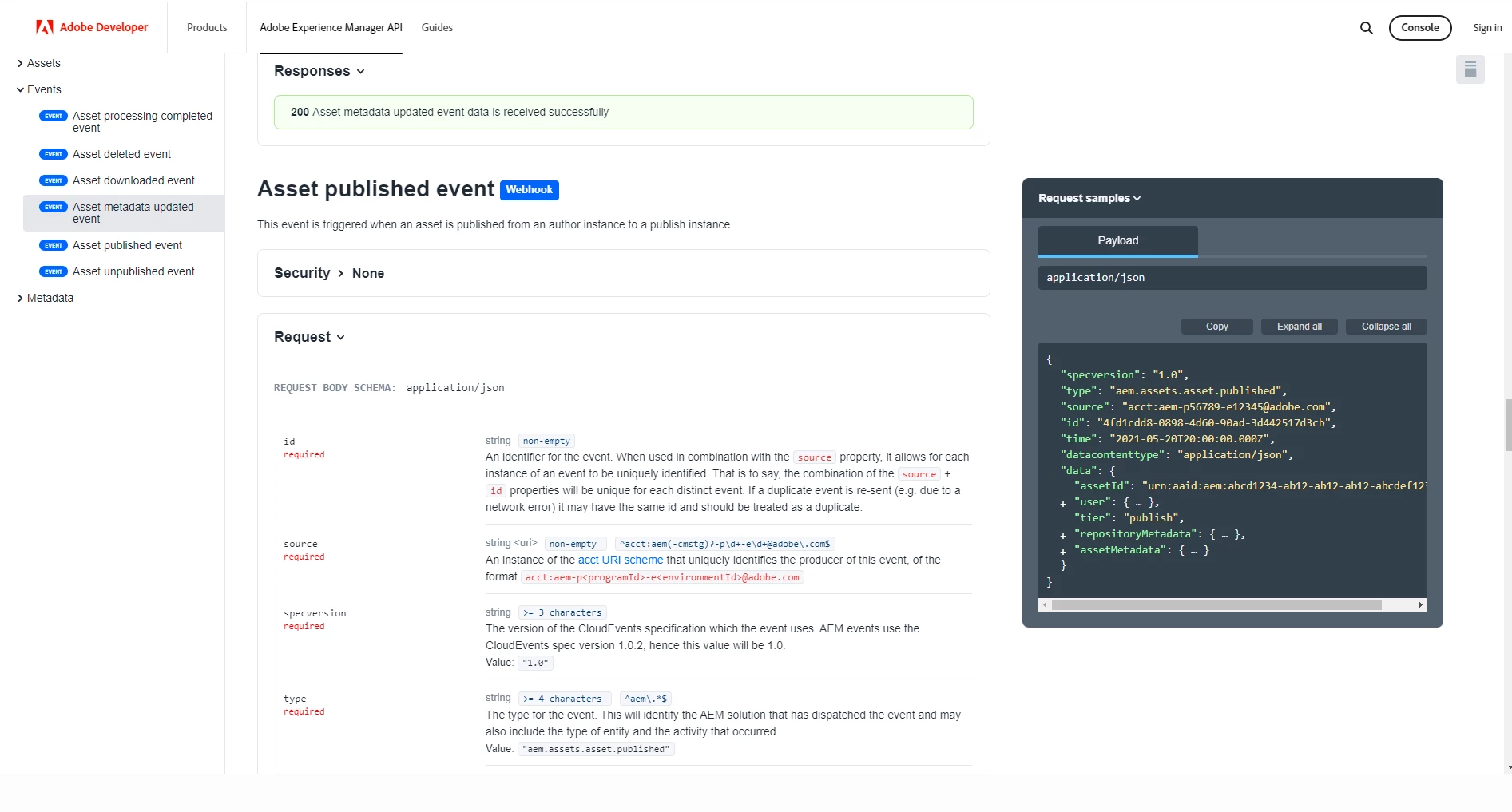Image resolution: width=1512 pixels, height=812 pixels.
Task: Click EVENT badge beside Asset unpublished event
Action: [54, 271]
